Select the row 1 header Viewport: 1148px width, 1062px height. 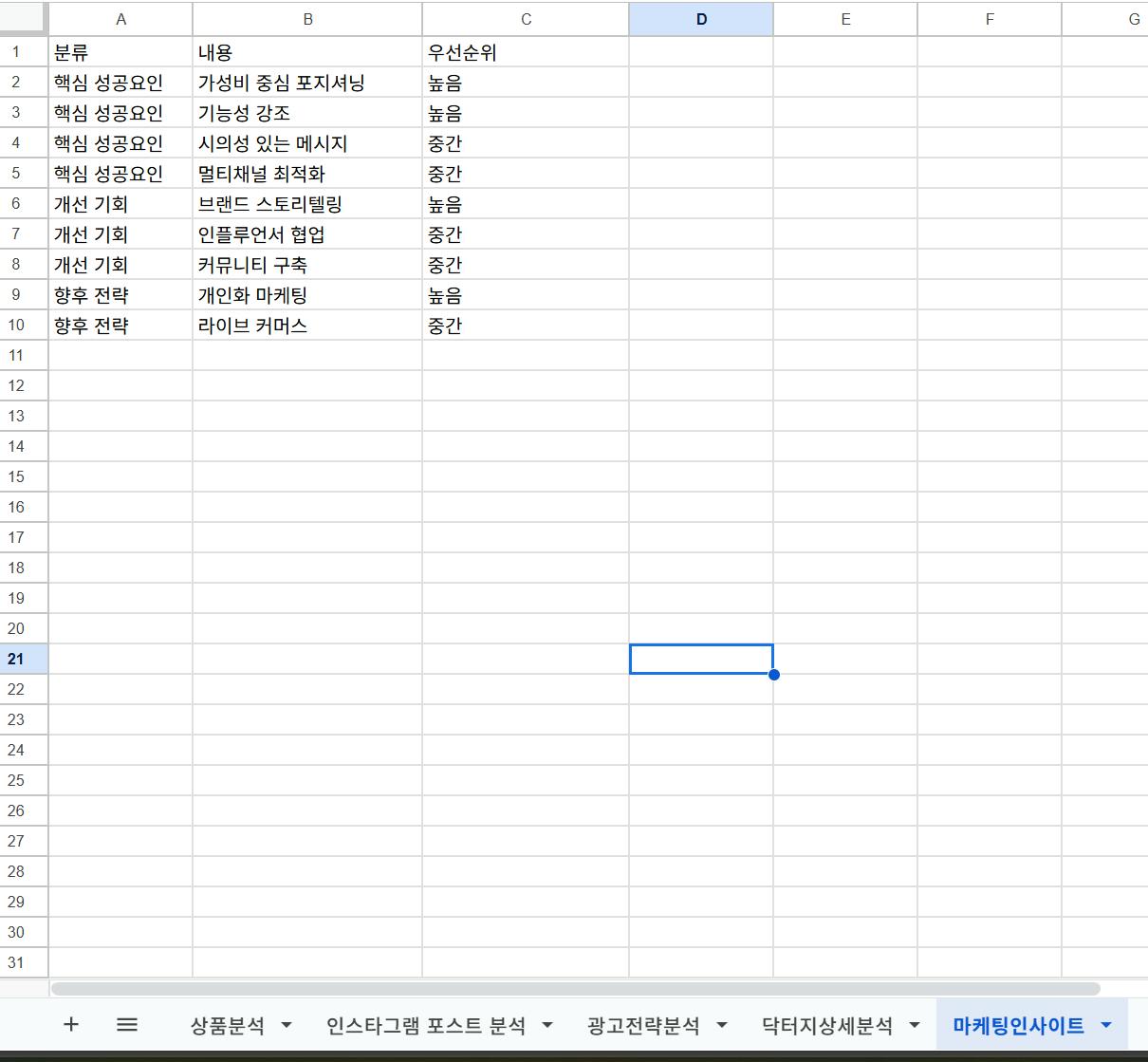coord(24,52)
